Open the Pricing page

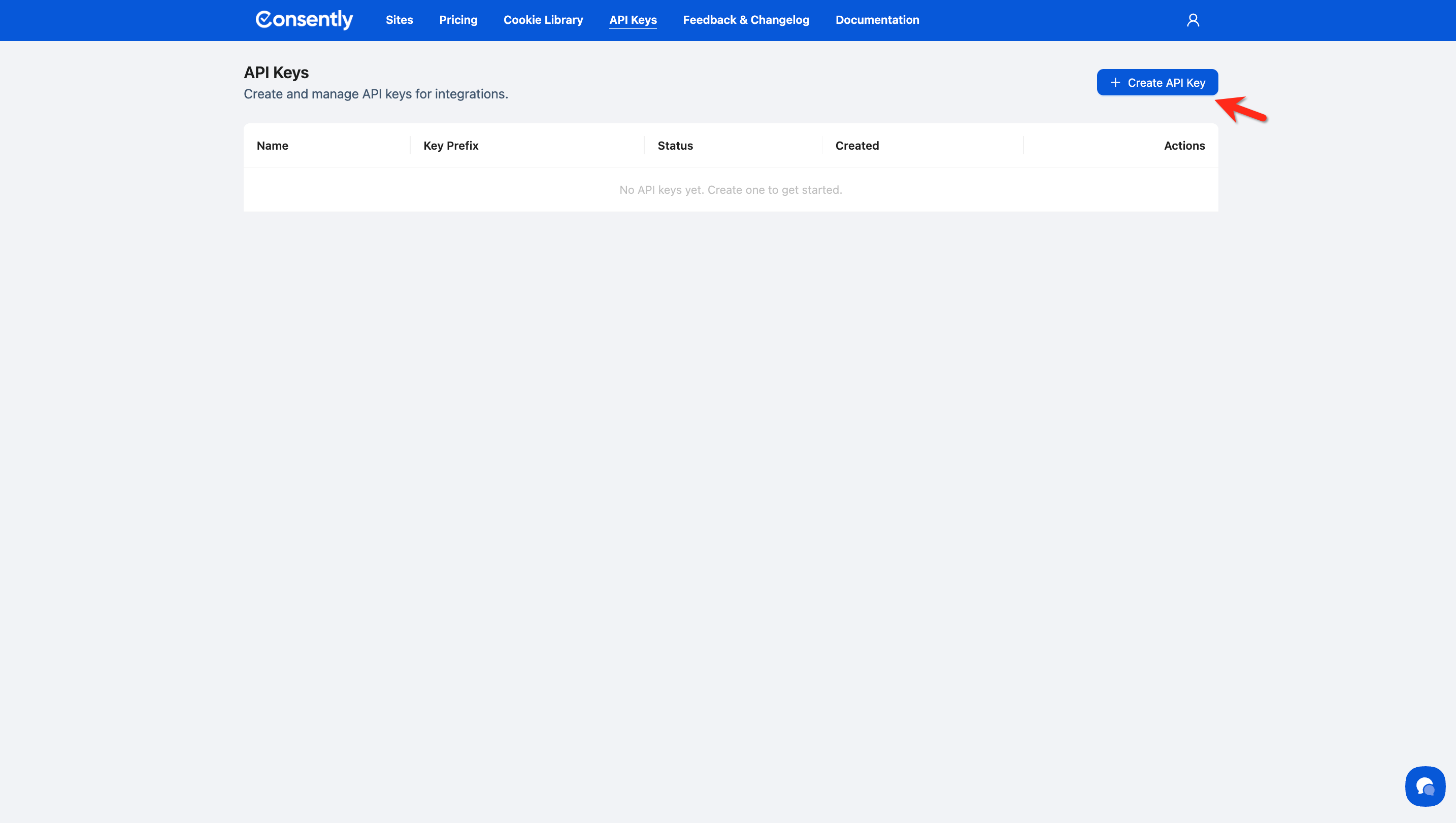(458, 20)
